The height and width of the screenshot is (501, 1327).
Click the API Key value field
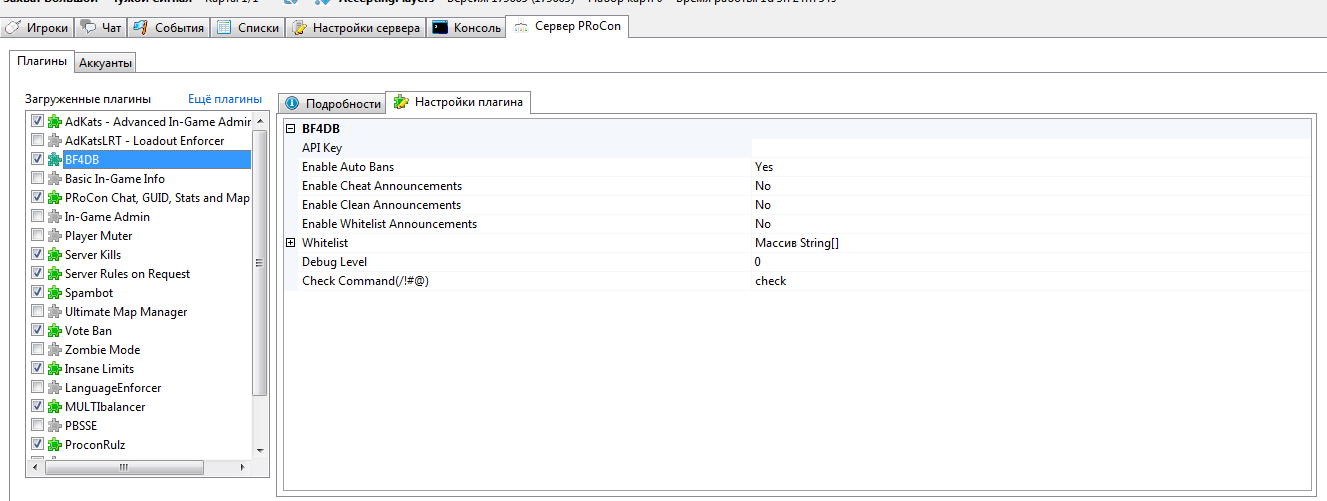pos(1031,148)
